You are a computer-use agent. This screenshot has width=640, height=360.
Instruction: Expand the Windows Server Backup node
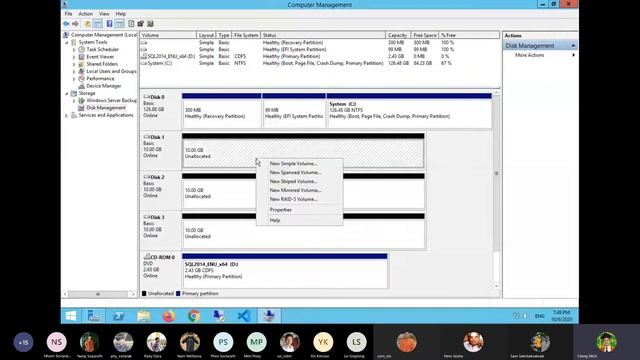click(74, 101)
